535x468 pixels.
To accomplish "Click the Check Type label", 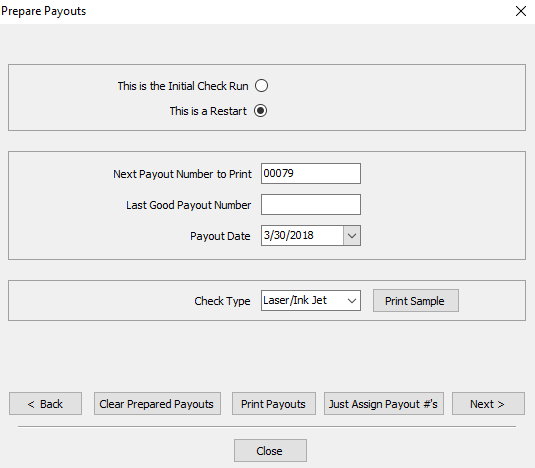I will click(222, 301).
